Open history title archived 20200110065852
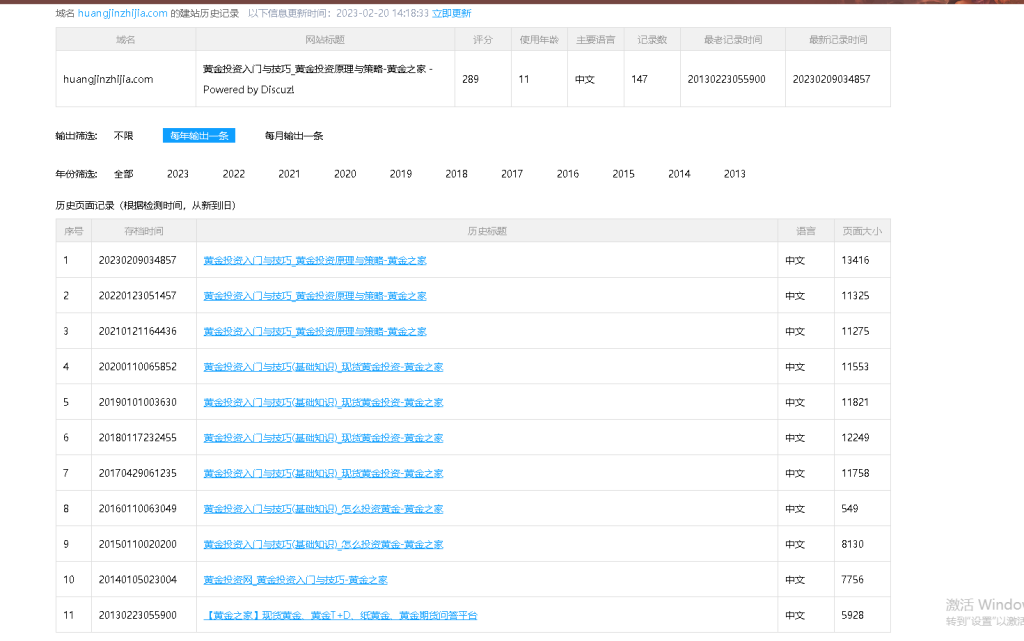This screenshot has width=1024, height=641. click(323, 367)
